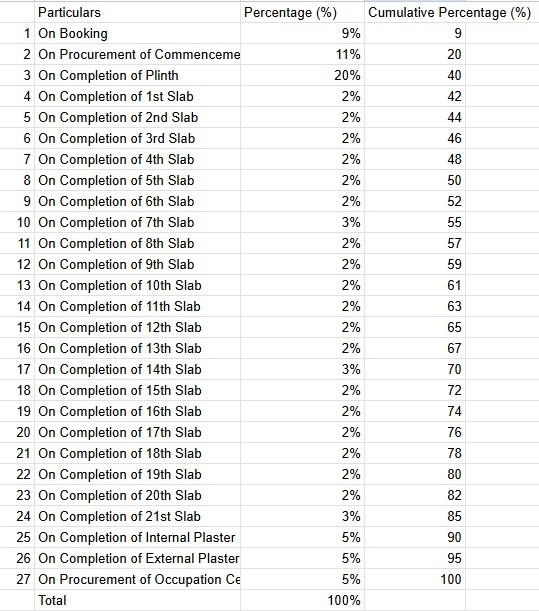The image size is (539, 611).
Task: Click On Completion of Internal Plaster
Action: point(137,537)
